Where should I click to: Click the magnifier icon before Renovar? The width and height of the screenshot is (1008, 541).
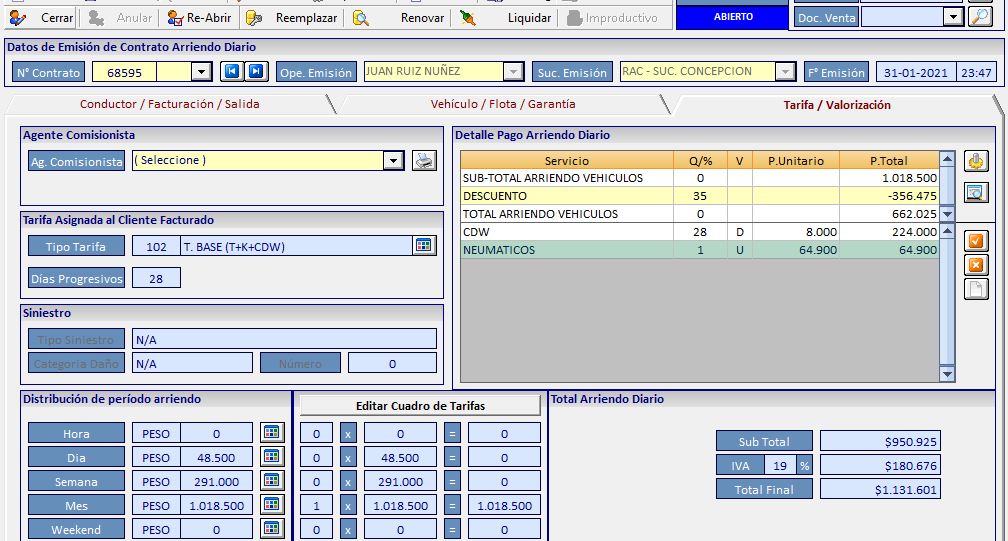(361, 18)
